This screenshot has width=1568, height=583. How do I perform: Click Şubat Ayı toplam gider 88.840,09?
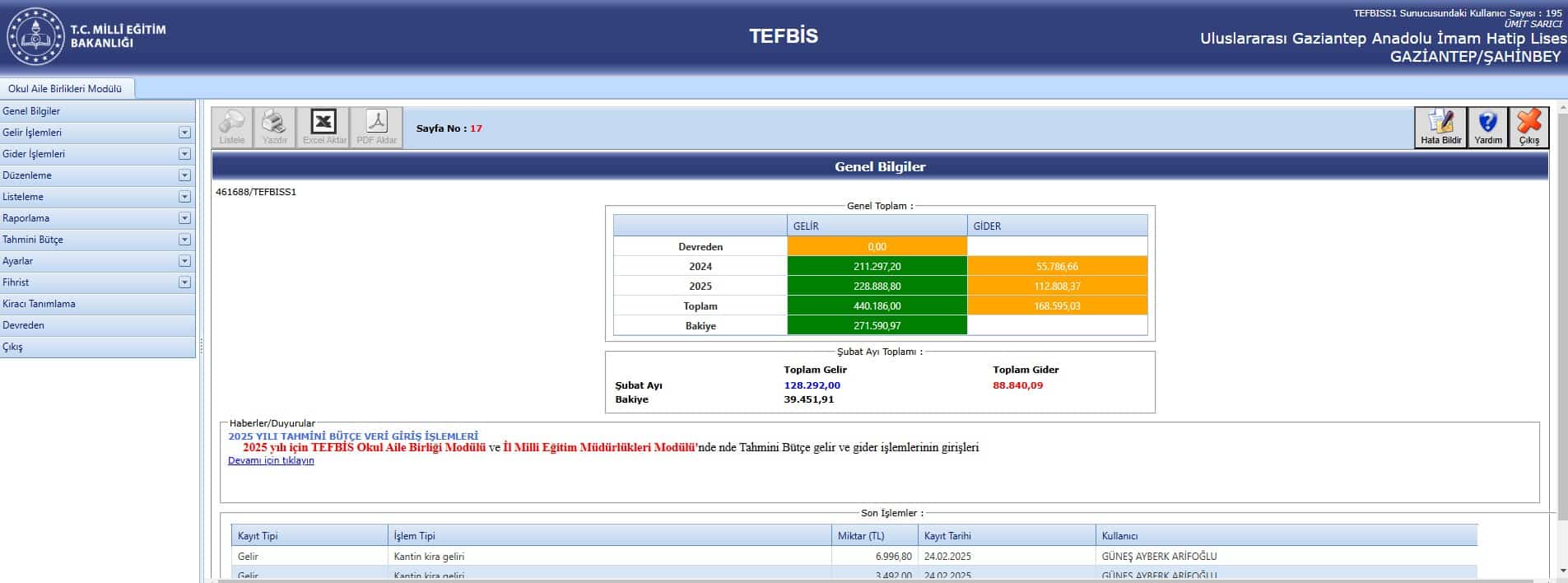click(x=1017, y=385)
